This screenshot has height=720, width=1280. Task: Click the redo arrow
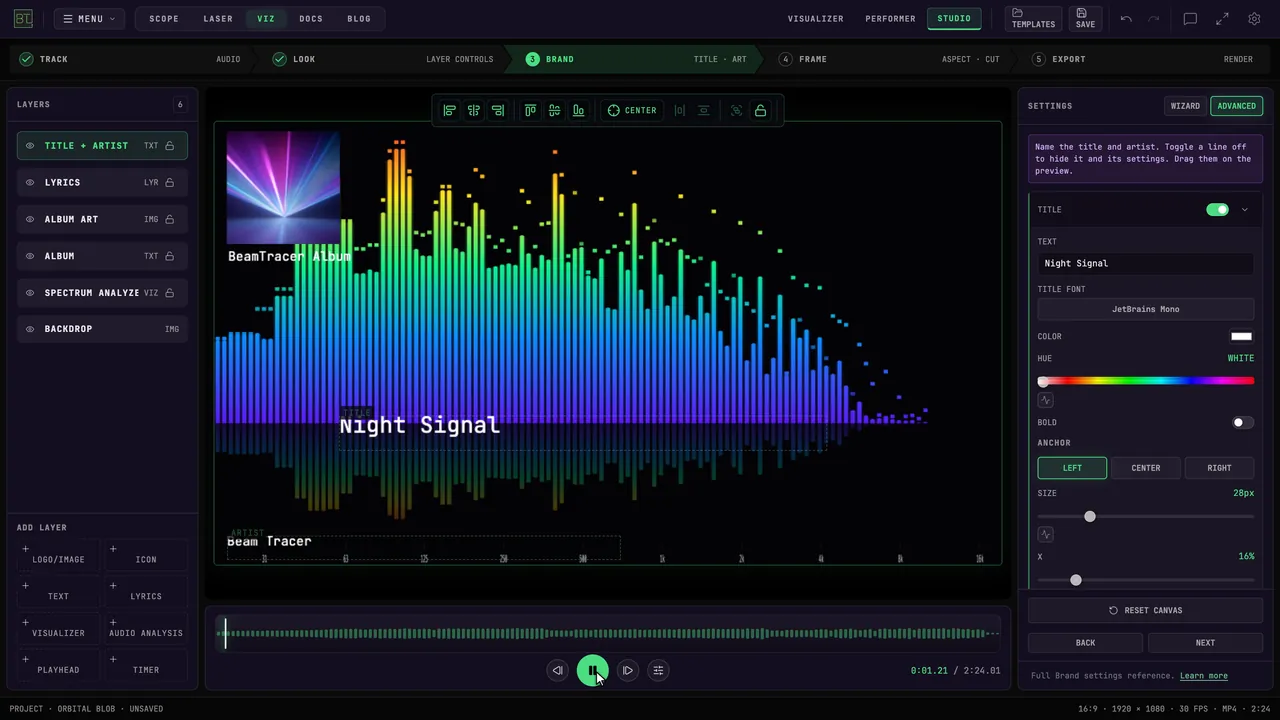pos(1154,19)
